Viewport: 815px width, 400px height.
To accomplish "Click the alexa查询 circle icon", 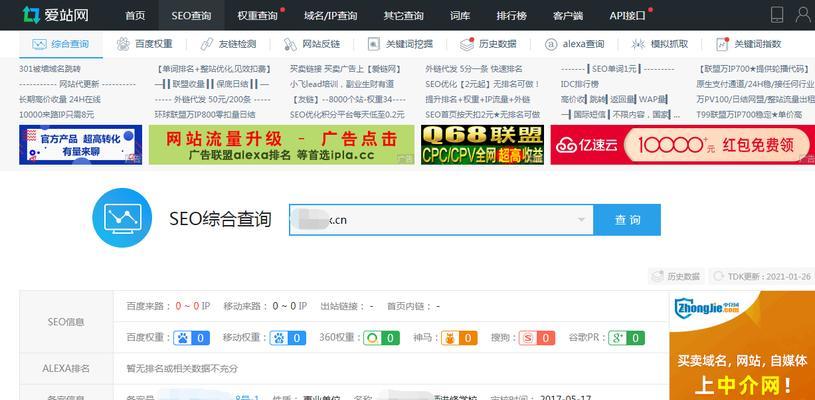I will [551, 44].
